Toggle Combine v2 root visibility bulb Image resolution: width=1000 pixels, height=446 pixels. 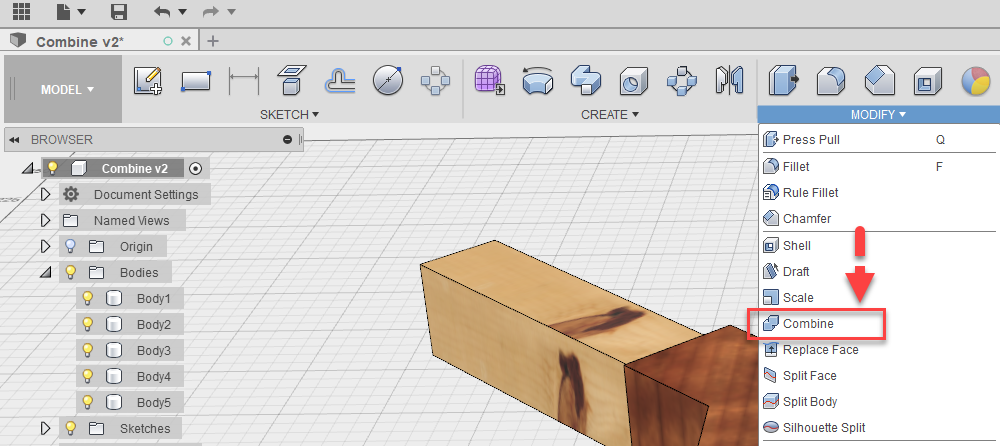coord(53,168)
